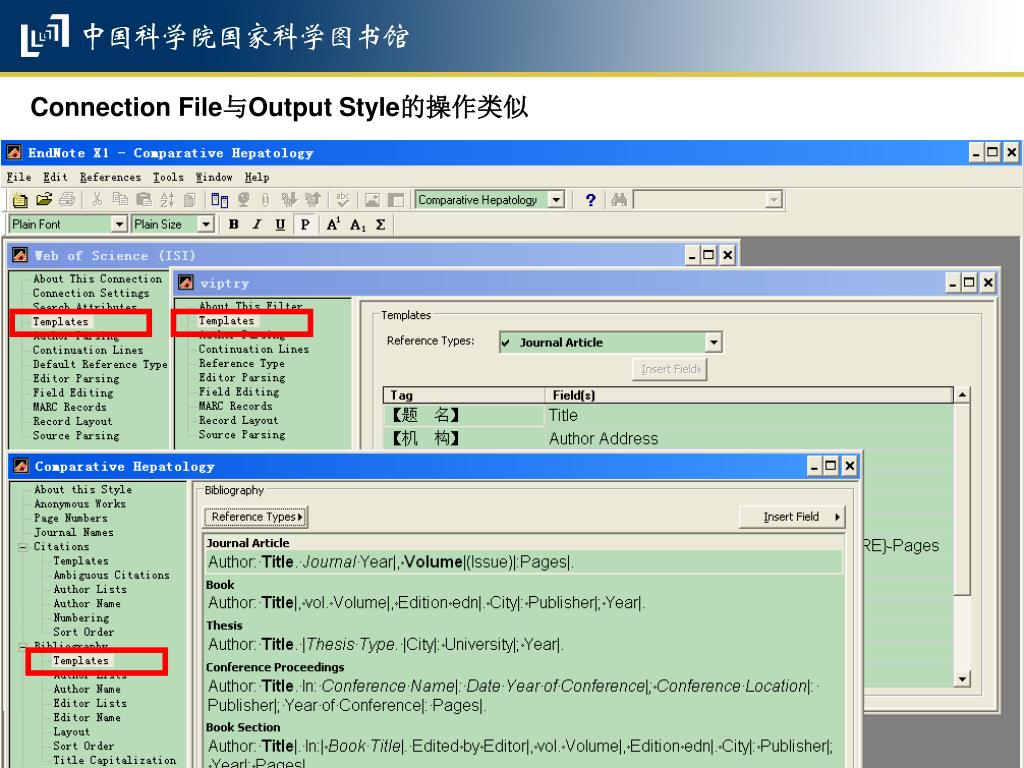Collapse the Bibliography tree node
The image size is (1024, 768).
pos(23,647)
